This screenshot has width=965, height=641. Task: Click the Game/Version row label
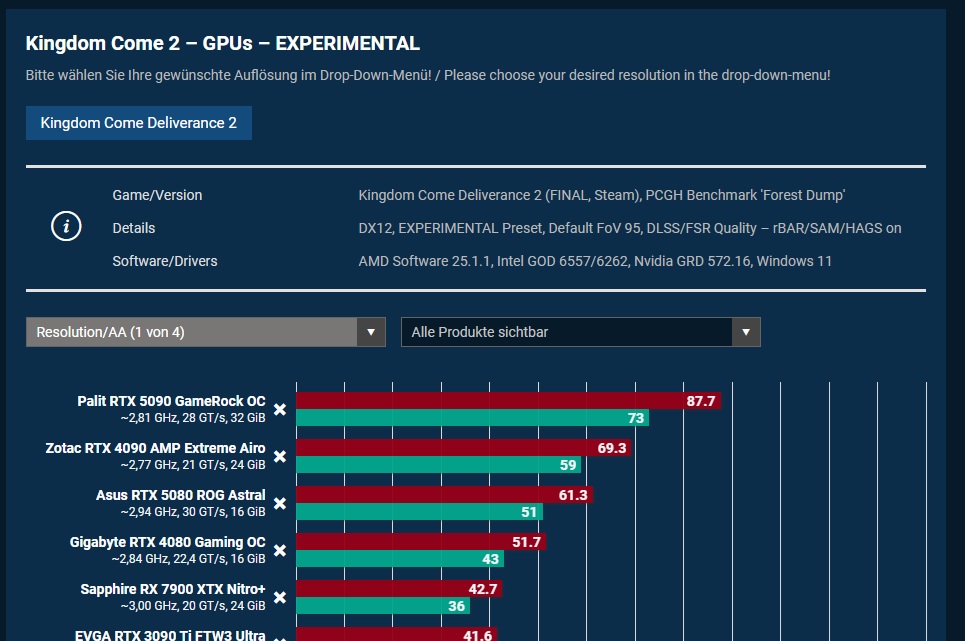(x=157, y=195)
